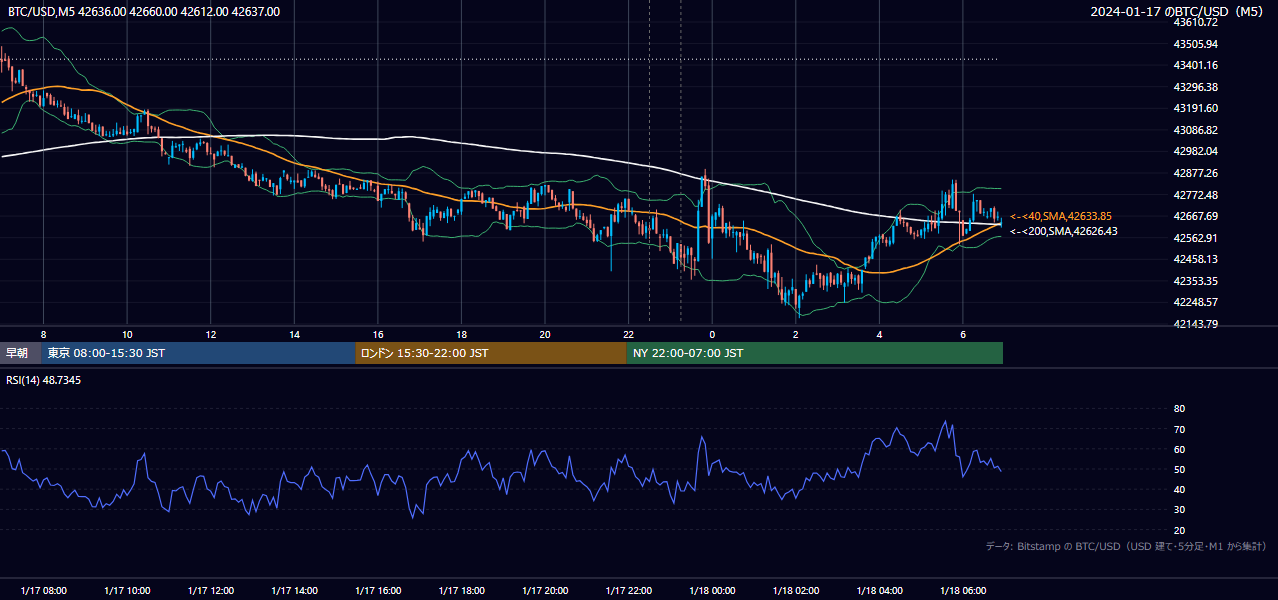
Task: Click the BTC/USD,M5 OHLC header text
Action: pos(144,12)
